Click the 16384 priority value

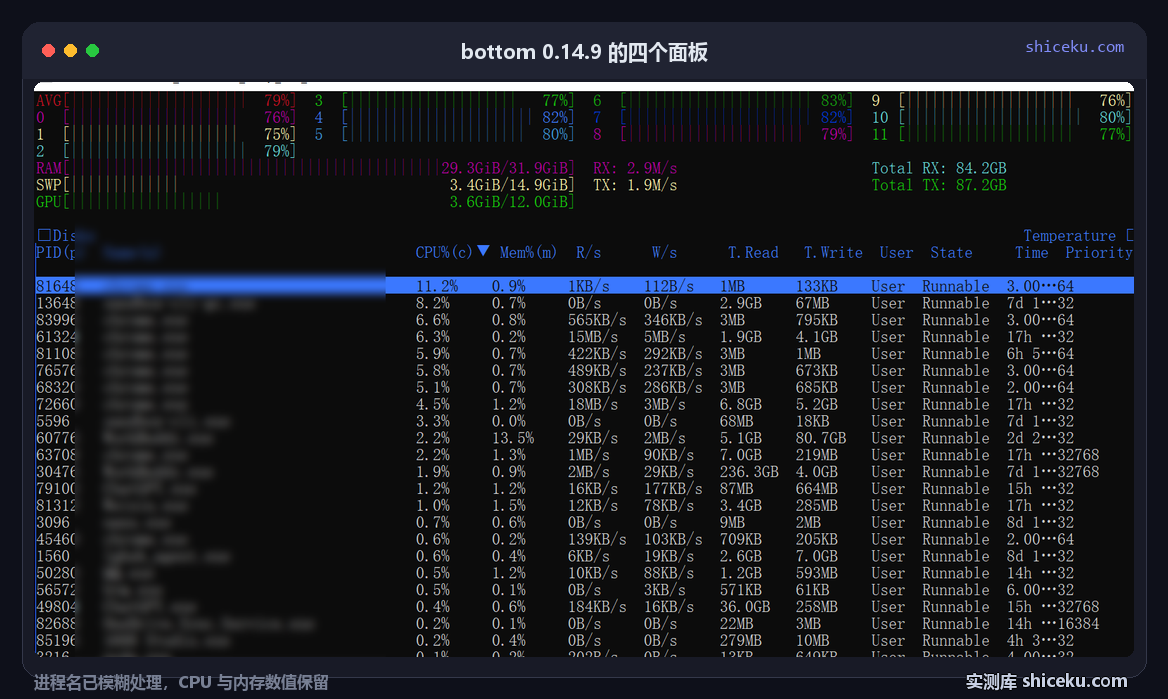pyautogui.click(x=1078, y=624)
